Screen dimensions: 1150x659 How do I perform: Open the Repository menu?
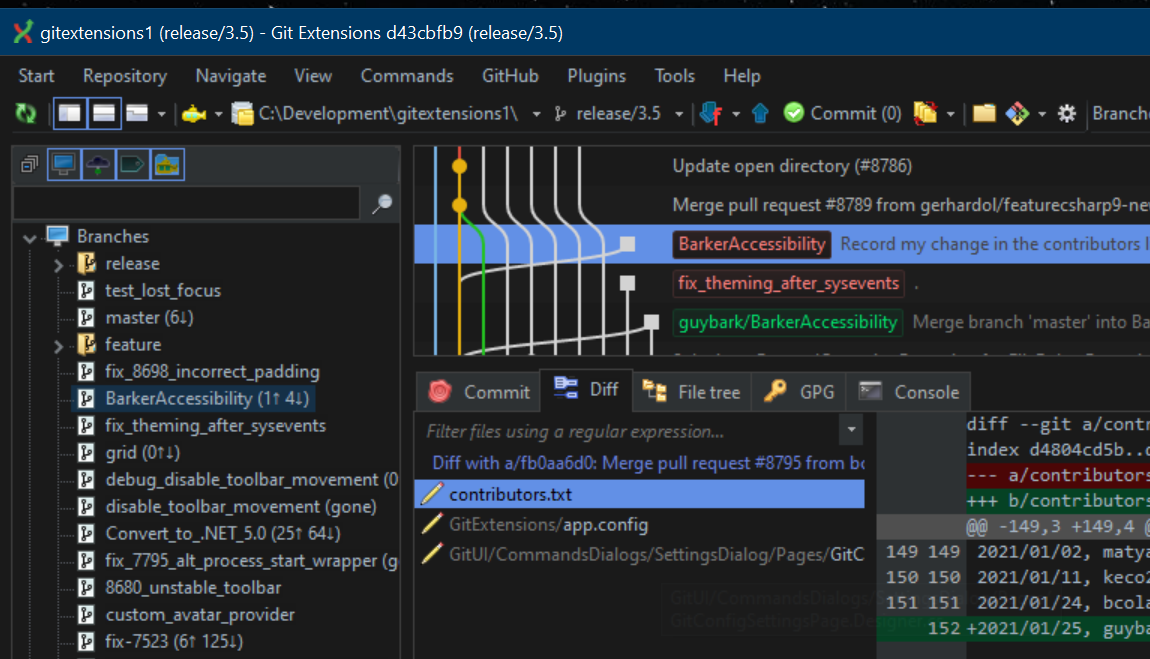[125, 76]
